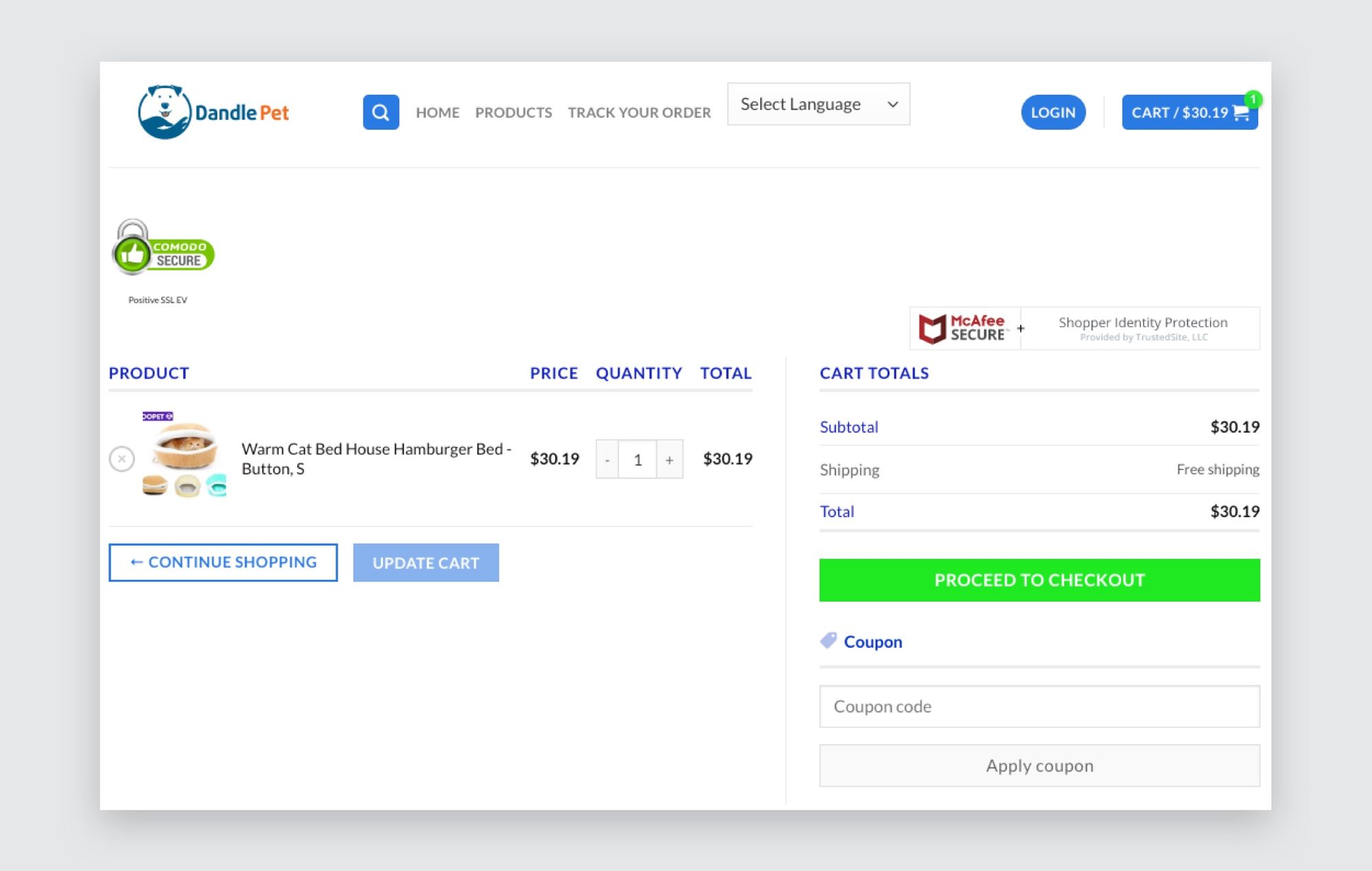Click the Dandle Pet logo
The image size is (1372, 871).
point(213,112)
